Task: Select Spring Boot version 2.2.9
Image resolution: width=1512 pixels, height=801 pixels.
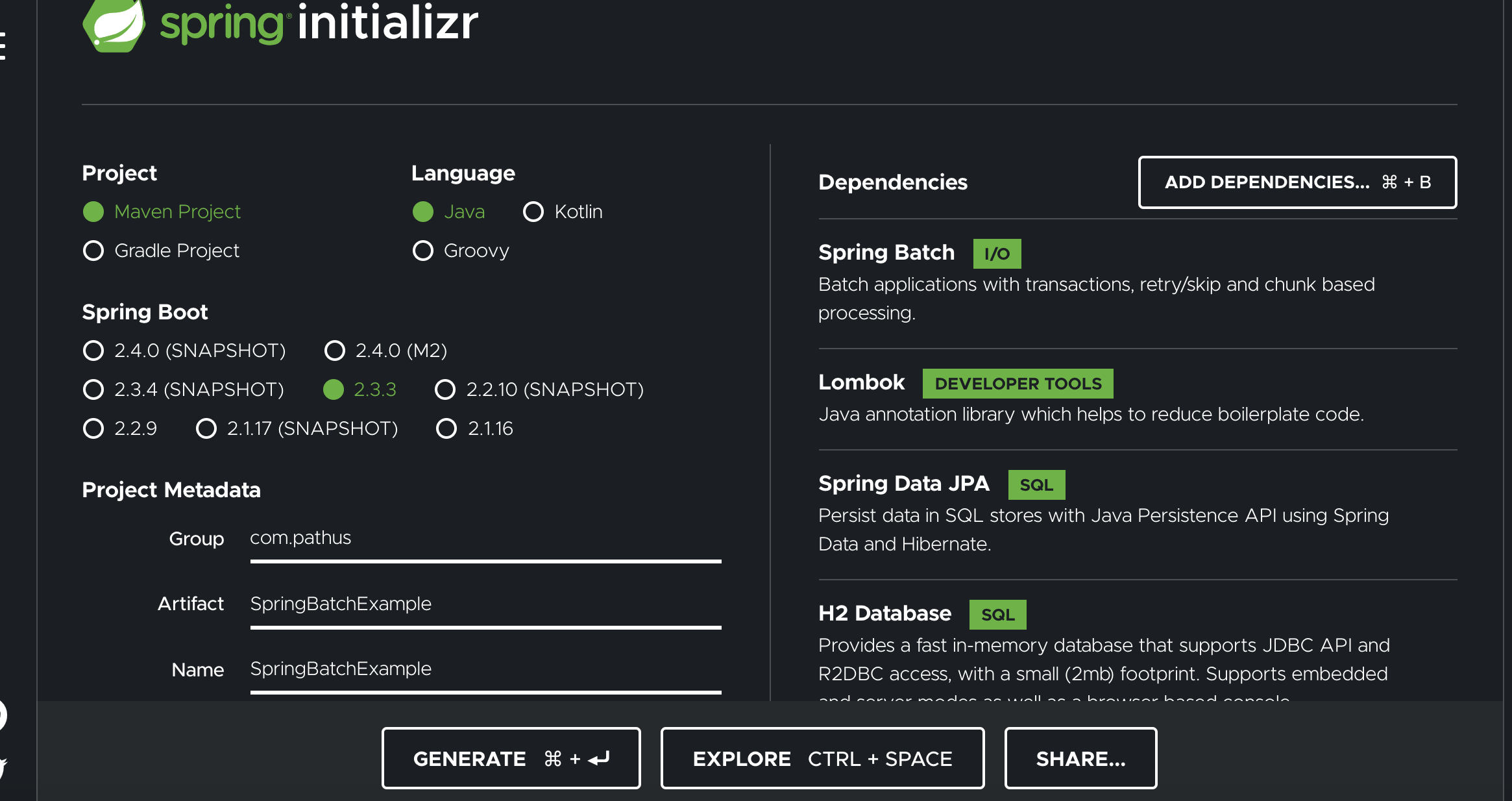Action: [93, 428]
